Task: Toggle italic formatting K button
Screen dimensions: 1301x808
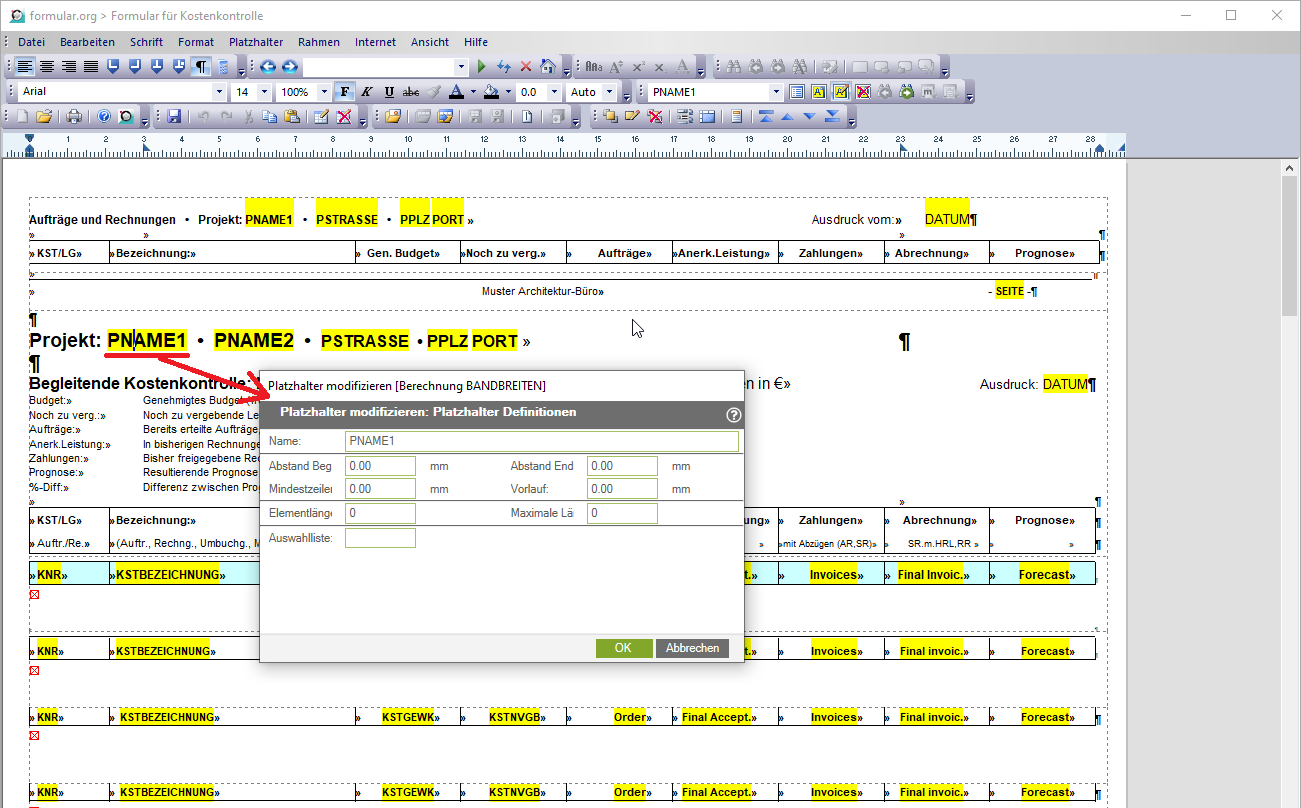Action: [366, 92]
